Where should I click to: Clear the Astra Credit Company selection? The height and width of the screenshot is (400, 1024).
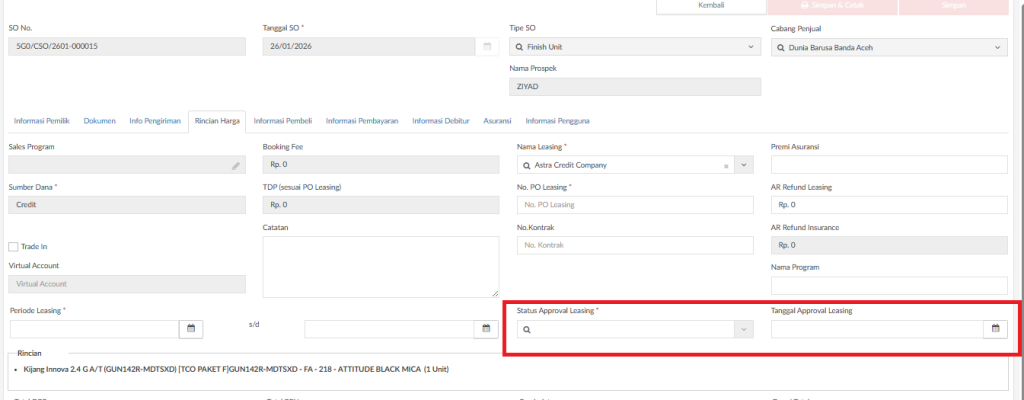coord(726,165)
